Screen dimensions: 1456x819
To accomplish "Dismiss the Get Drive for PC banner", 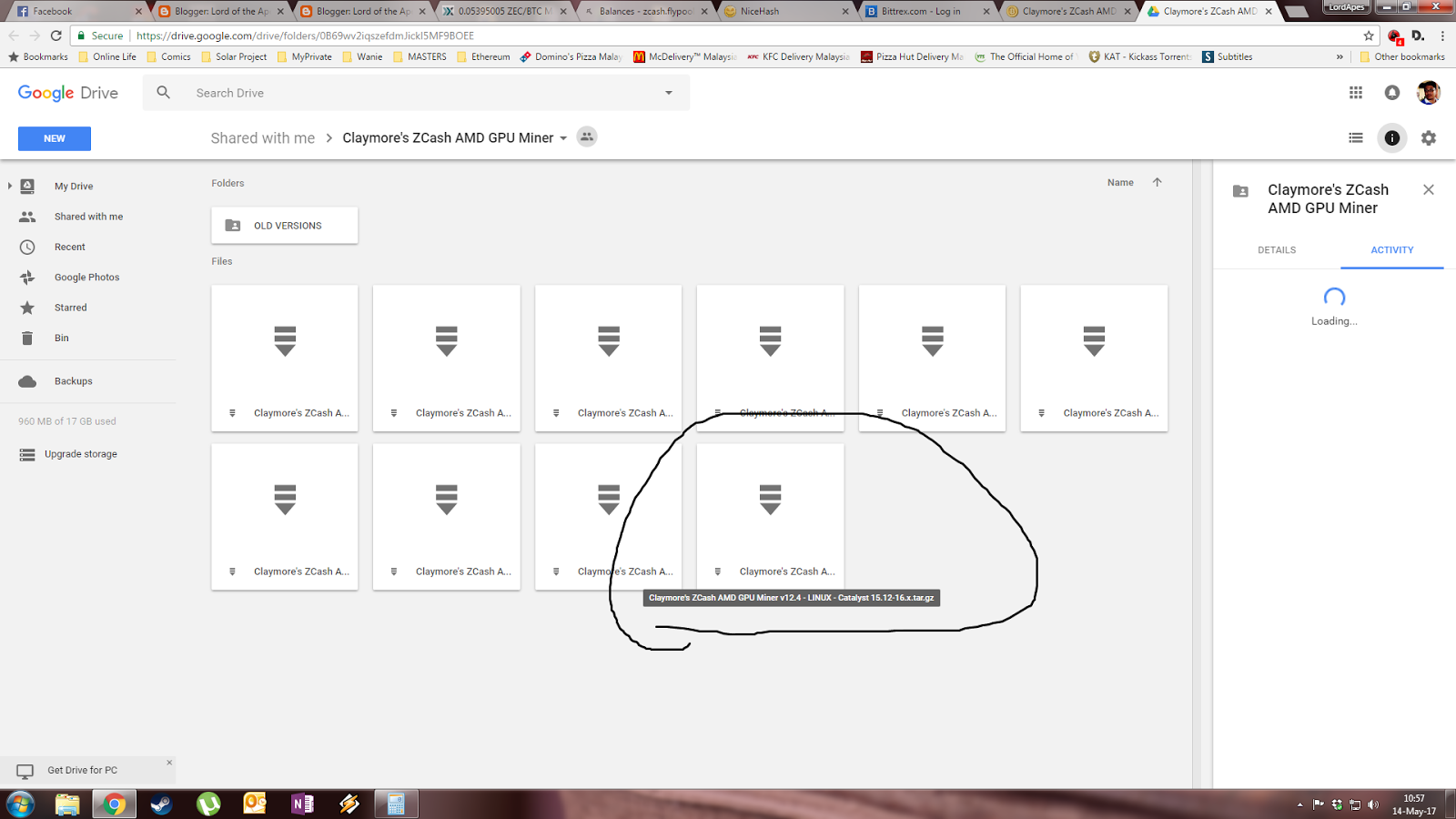I will tap(168, 763).
